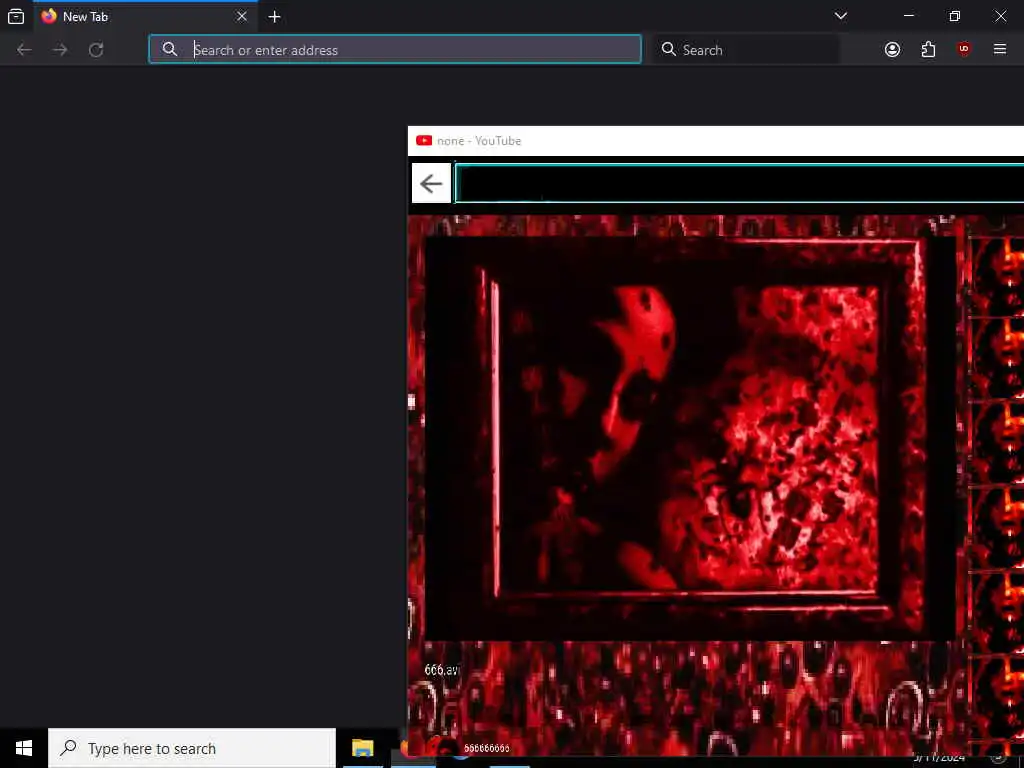This screenshot has height=768, width=1024.
Task: Restore down the Firefox window
Action: [955, 16]
